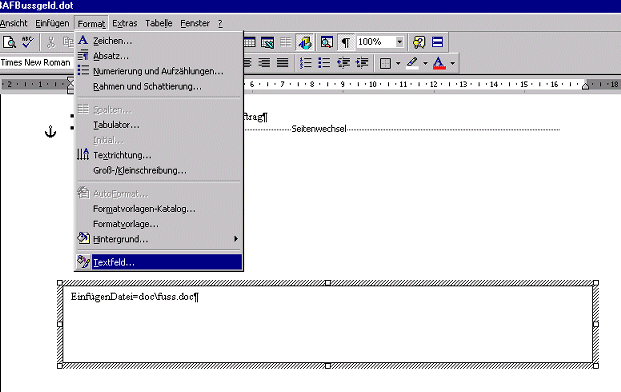Screen dimensions: 621x392
Task: Expand the font color dropdown arrow
Action: coord(453,63)
